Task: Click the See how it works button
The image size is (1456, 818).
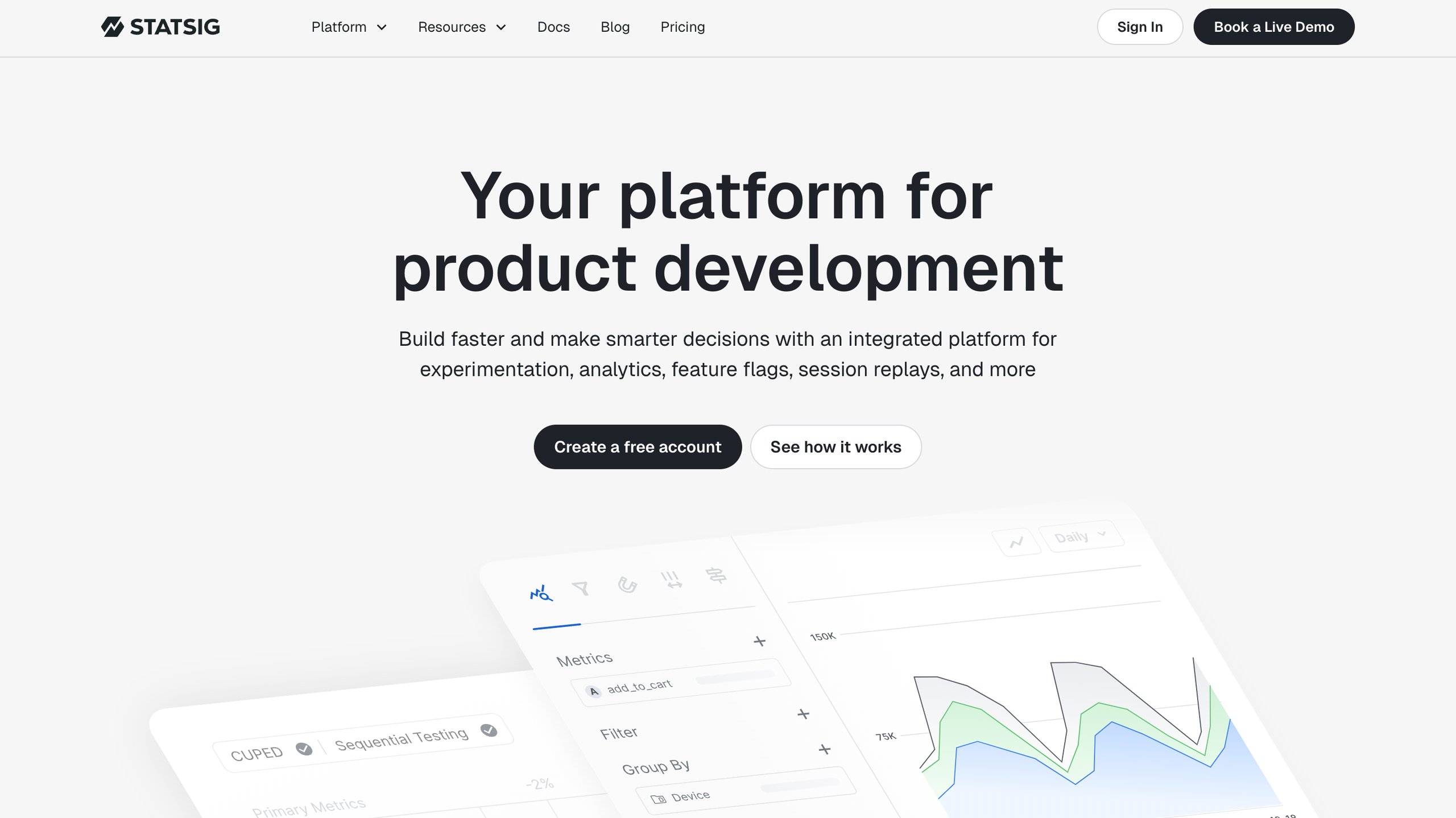Action: tap(835, 446)
